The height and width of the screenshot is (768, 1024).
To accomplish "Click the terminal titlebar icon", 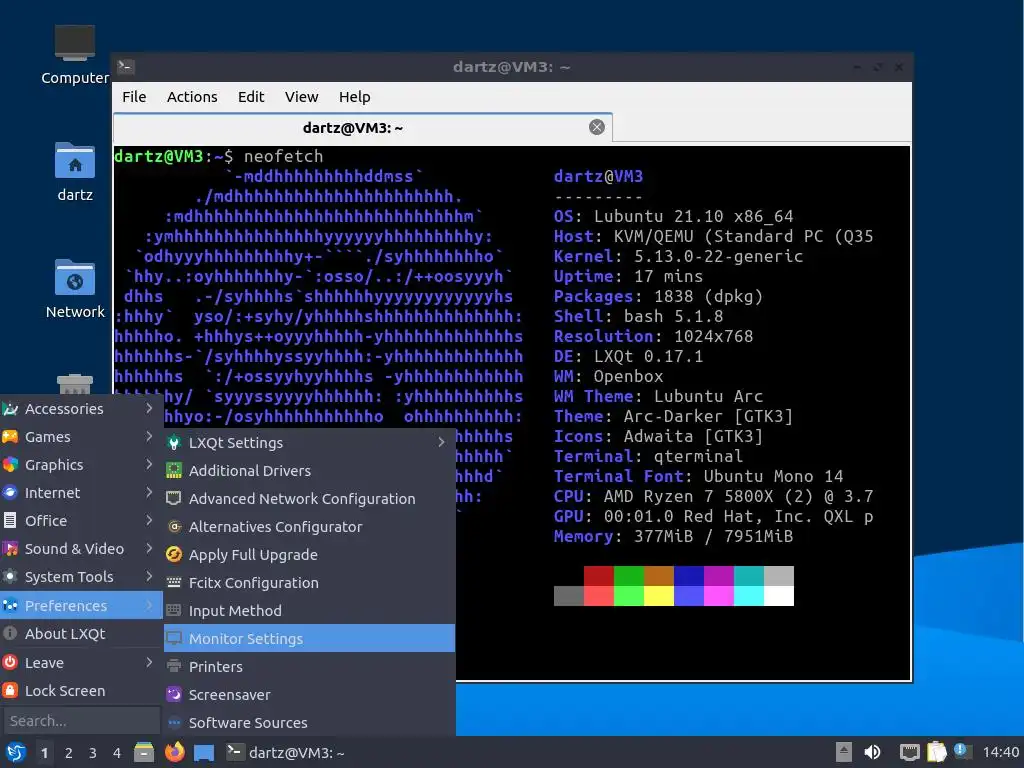I will coord(125,67).
